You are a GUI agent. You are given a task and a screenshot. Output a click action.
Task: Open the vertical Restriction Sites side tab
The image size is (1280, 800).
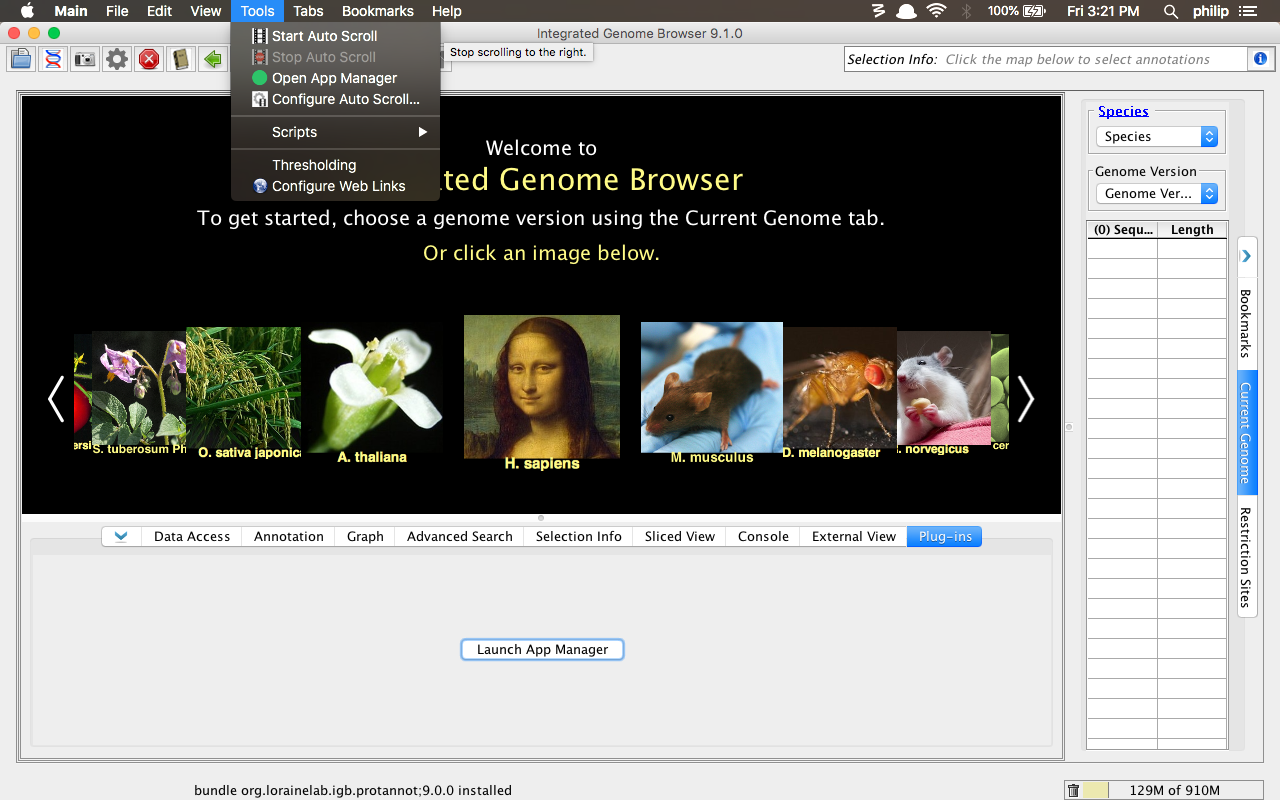click(x=1246, y=557)
